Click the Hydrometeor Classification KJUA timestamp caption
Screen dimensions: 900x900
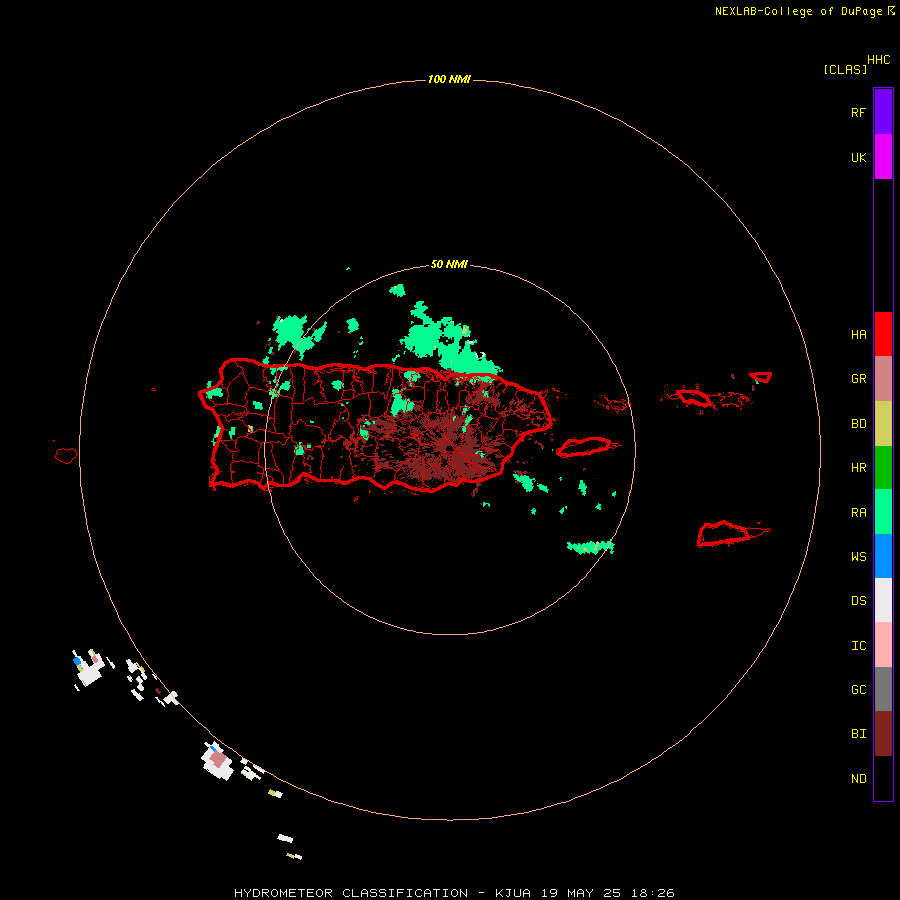pyautogui.click(x=454, y=893)
